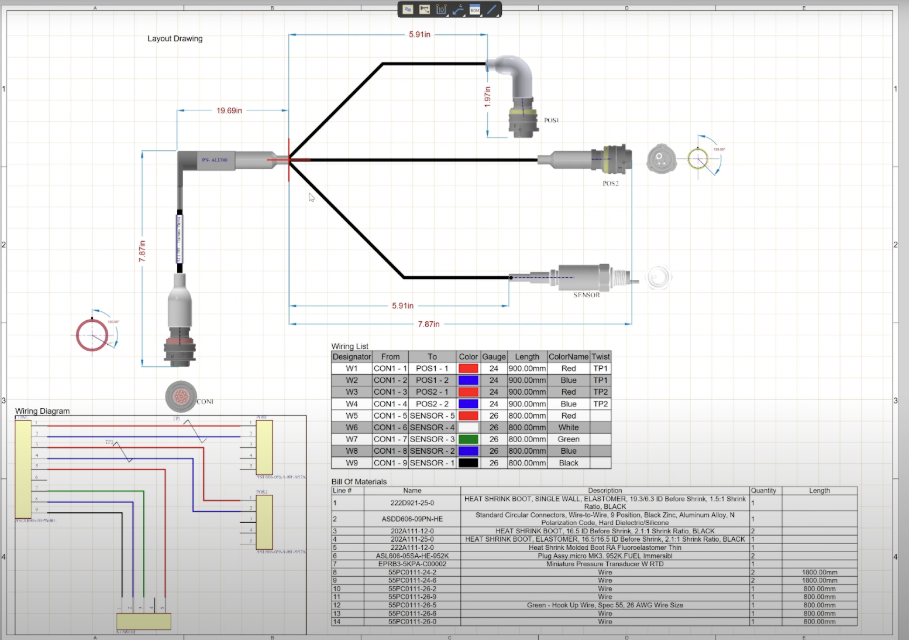Select the callout leader annotation tool
Viewport: 909px width, 640px height.
pos(458,9)
